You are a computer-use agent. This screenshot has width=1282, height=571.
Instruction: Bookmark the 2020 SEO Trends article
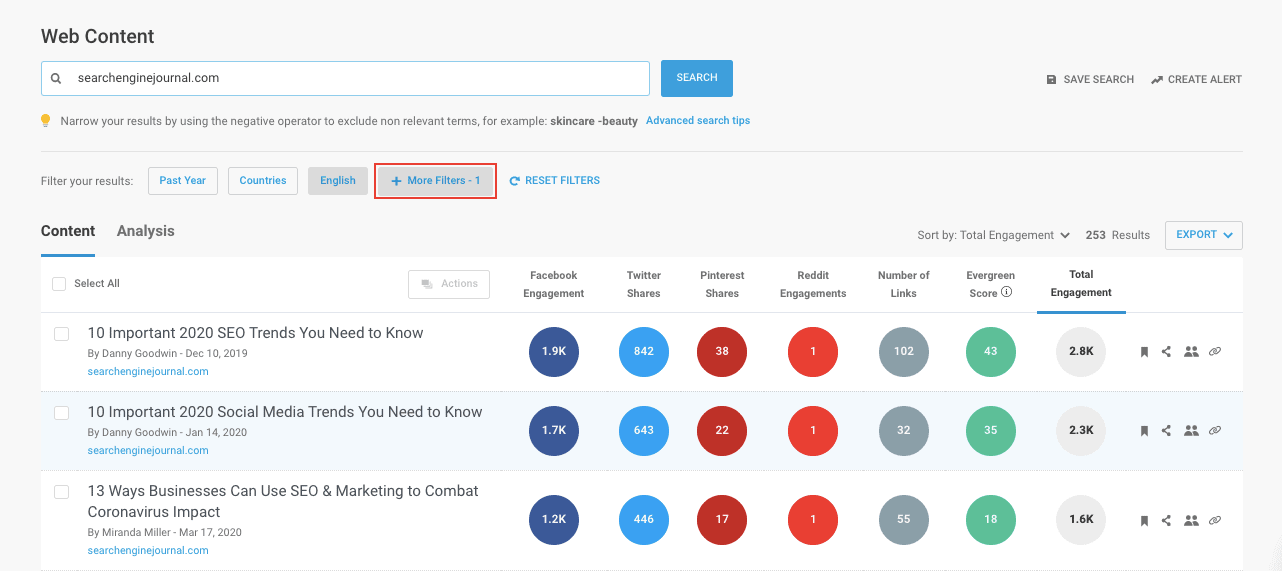click(1144, 352)
